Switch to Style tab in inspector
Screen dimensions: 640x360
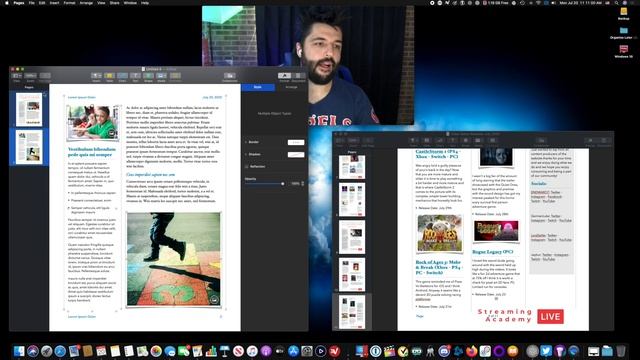[258, 87]
